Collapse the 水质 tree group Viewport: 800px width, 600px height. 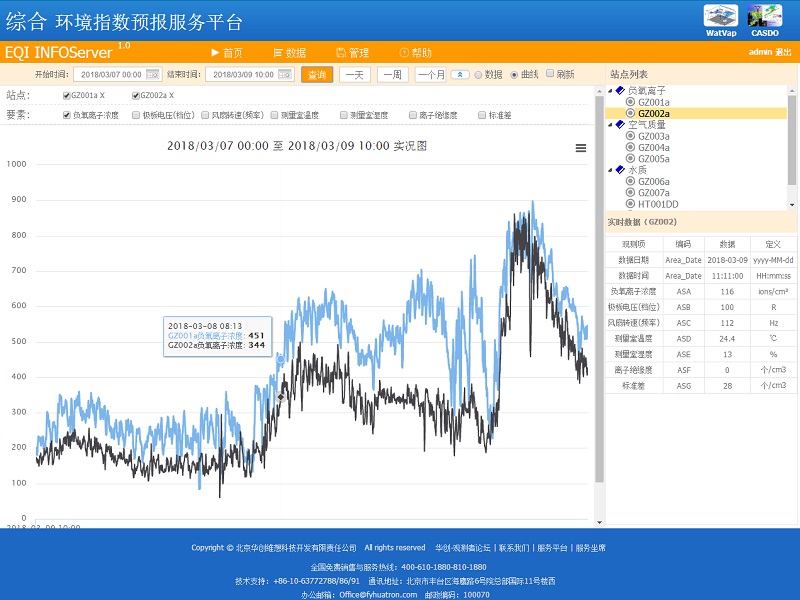pos(610,170)
